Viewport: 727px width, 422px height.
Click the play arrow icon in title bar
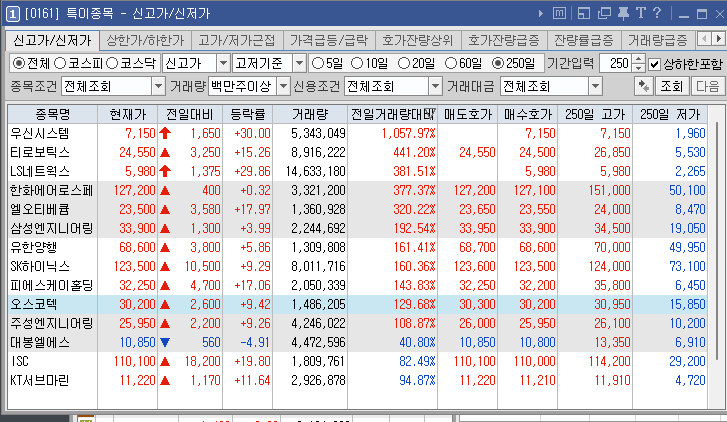click(541, 13)
